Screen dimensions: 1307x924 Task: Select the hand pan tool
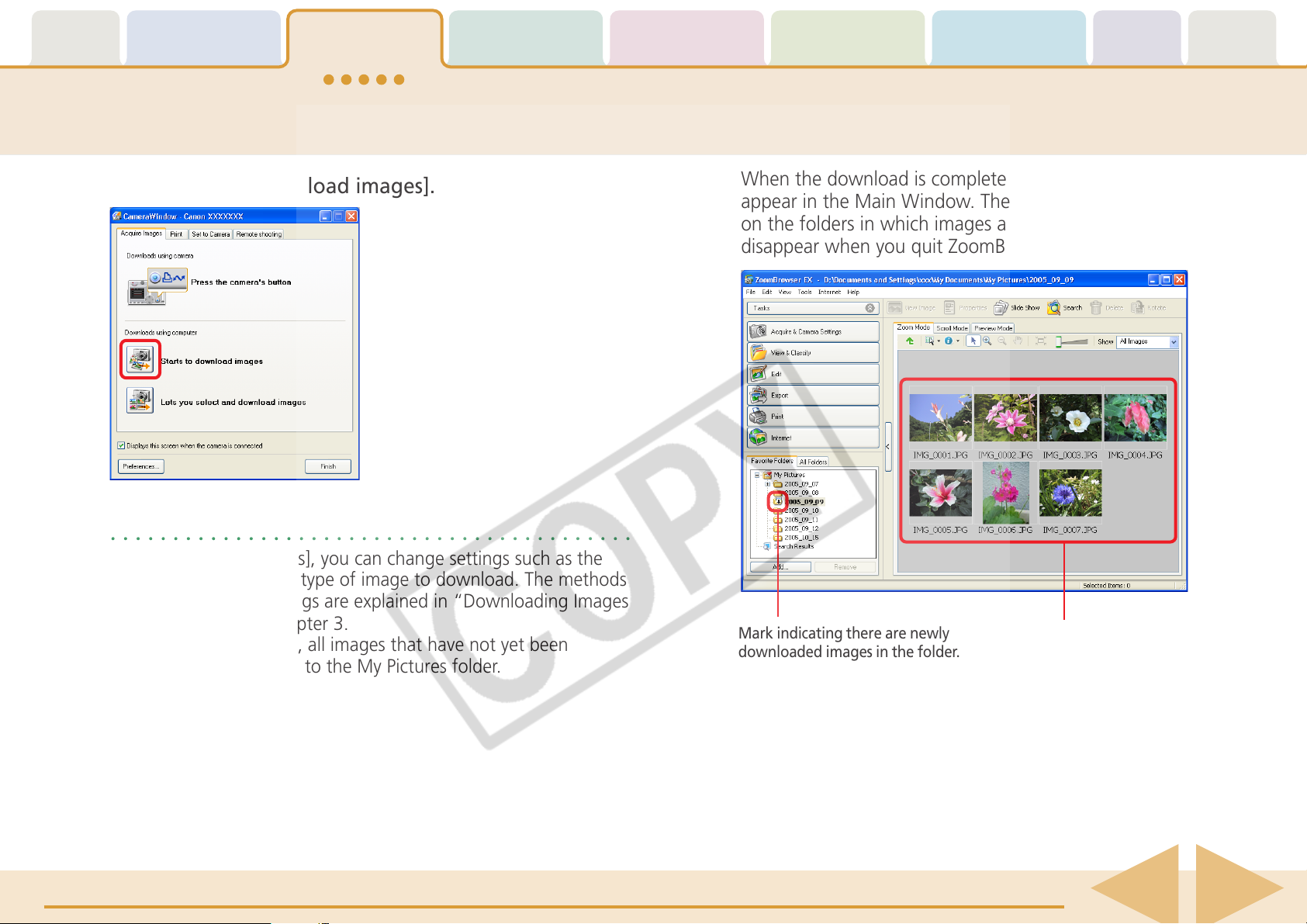(x=1018, y=341)
